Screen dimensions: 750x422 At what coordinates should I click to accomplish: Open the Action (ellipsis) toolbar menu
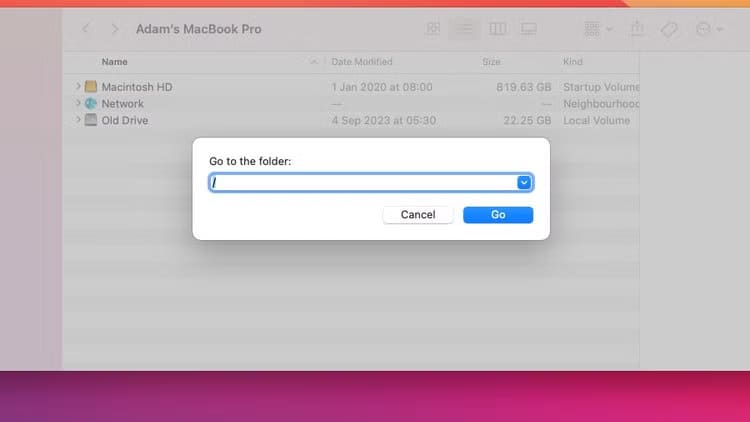click(x=708, y=29)
